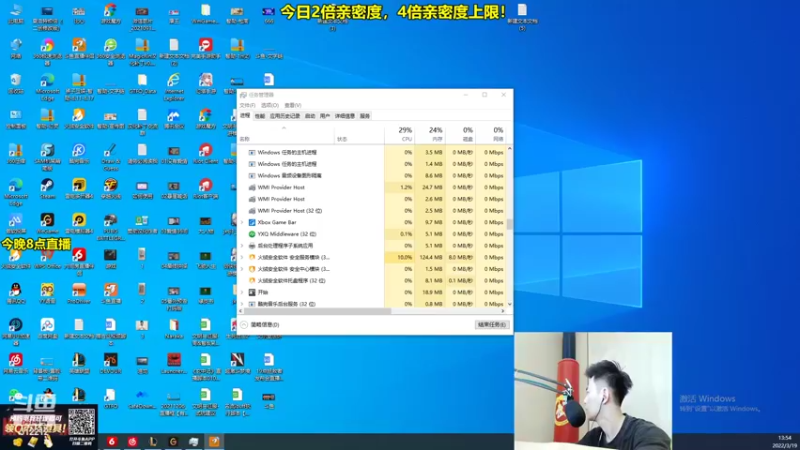Switch to the 用户 tab

point(324,116)
